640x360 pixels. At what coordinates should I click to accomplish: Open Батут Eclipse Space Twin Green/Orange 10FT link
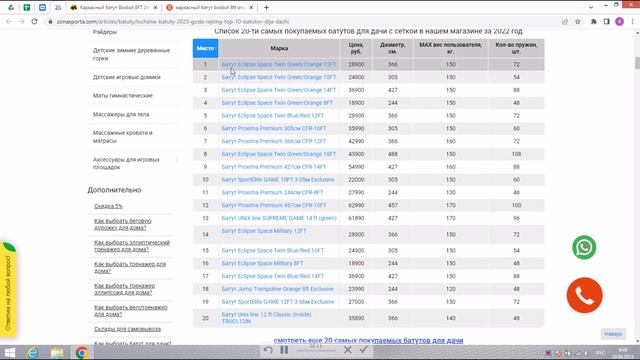tap(278, 77)
